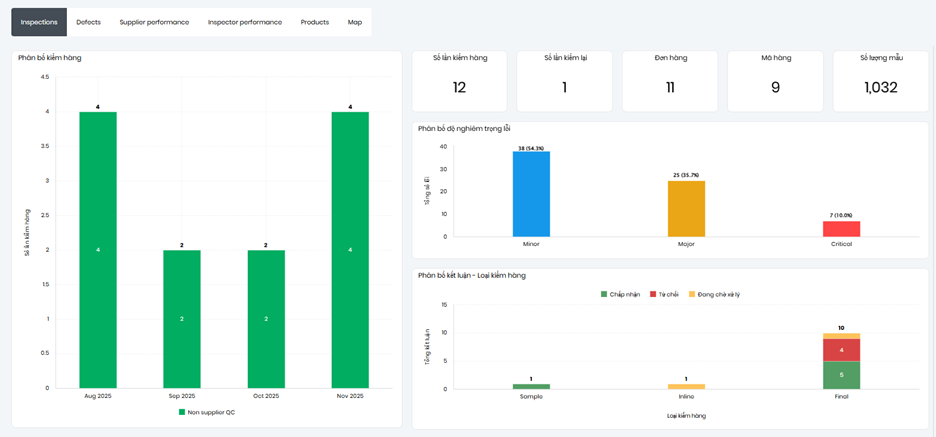Toggle the red Từ chối legend swatch
Screen dimensions: 936x437
(x=653, y=294)
